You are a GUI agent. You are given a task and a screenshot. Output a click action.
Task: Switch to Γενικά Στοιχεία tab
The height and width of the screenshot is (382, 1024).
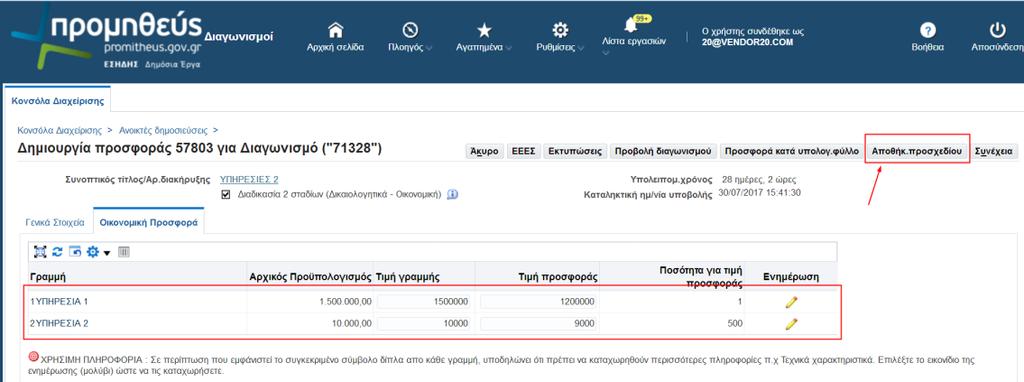click(55, 222)
